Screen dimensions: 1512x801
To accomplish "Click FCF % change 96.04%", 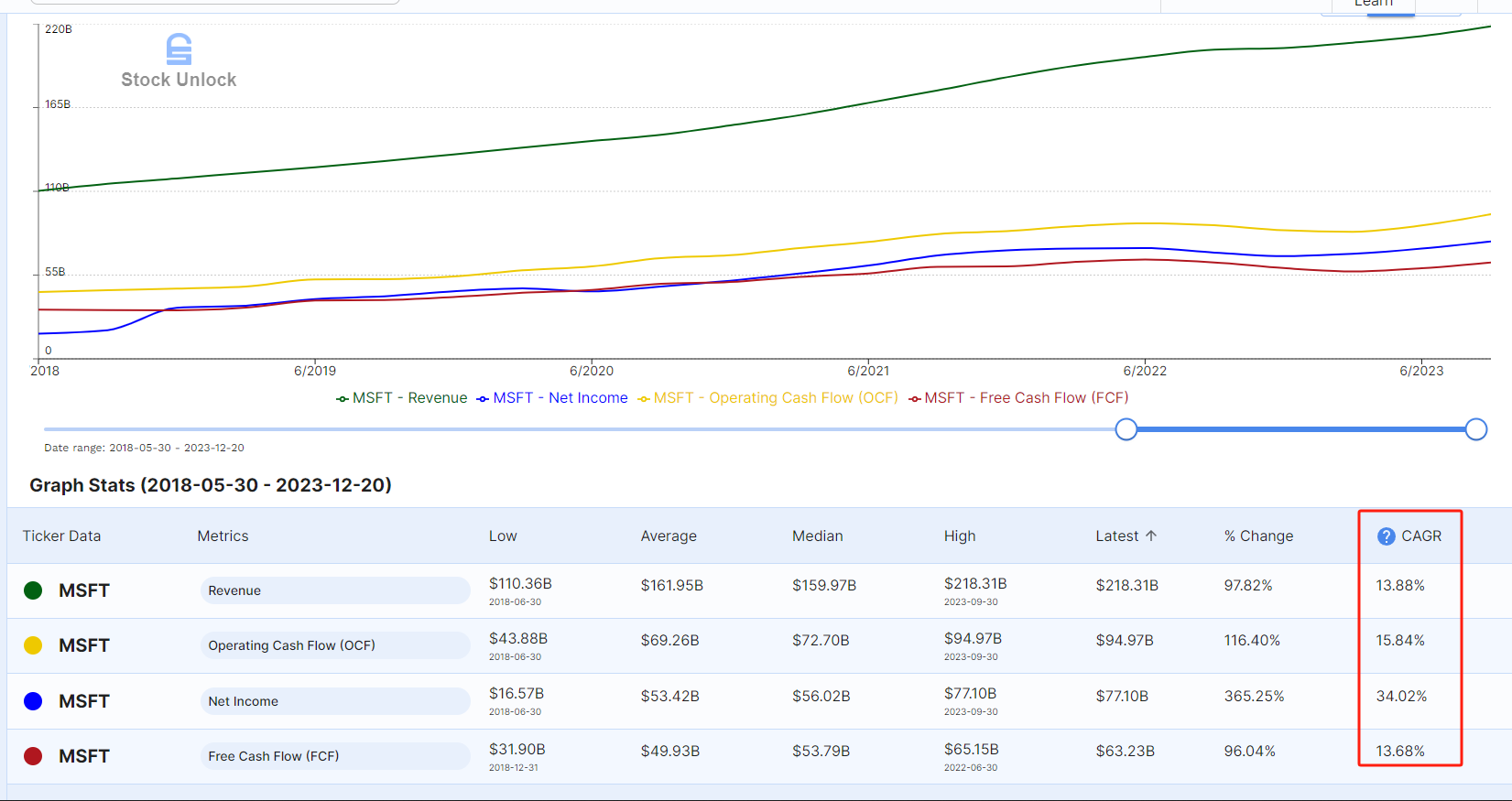I will pyautogui.click(x=1250, y=751).
